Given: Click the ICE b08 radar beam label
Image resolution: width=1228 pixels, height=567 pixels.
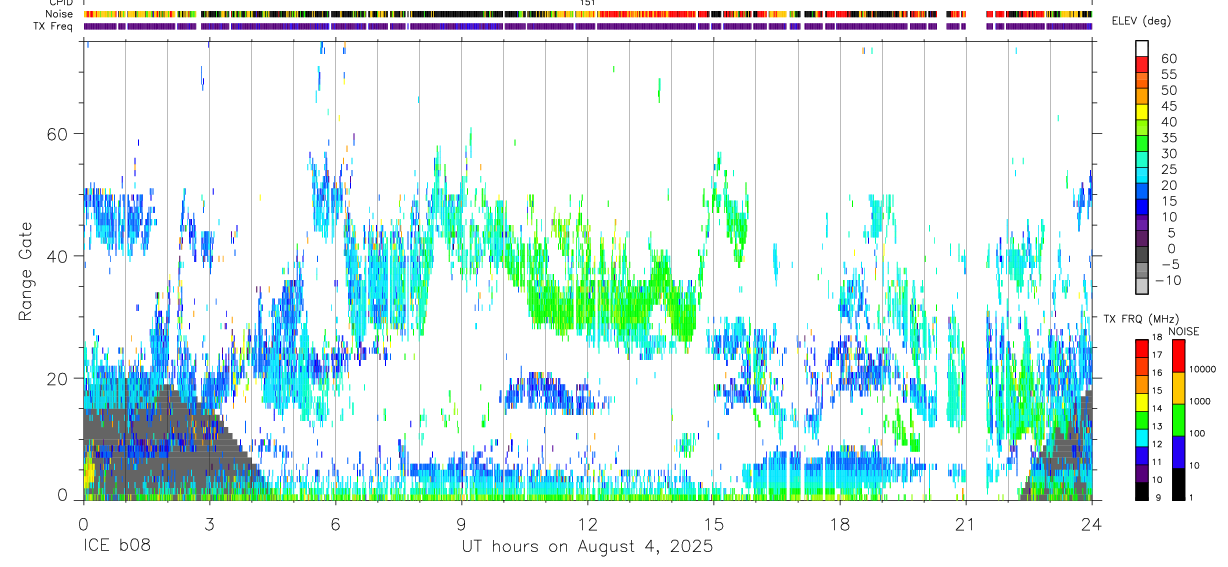Looking at the screenshot, I should [117, 546].
